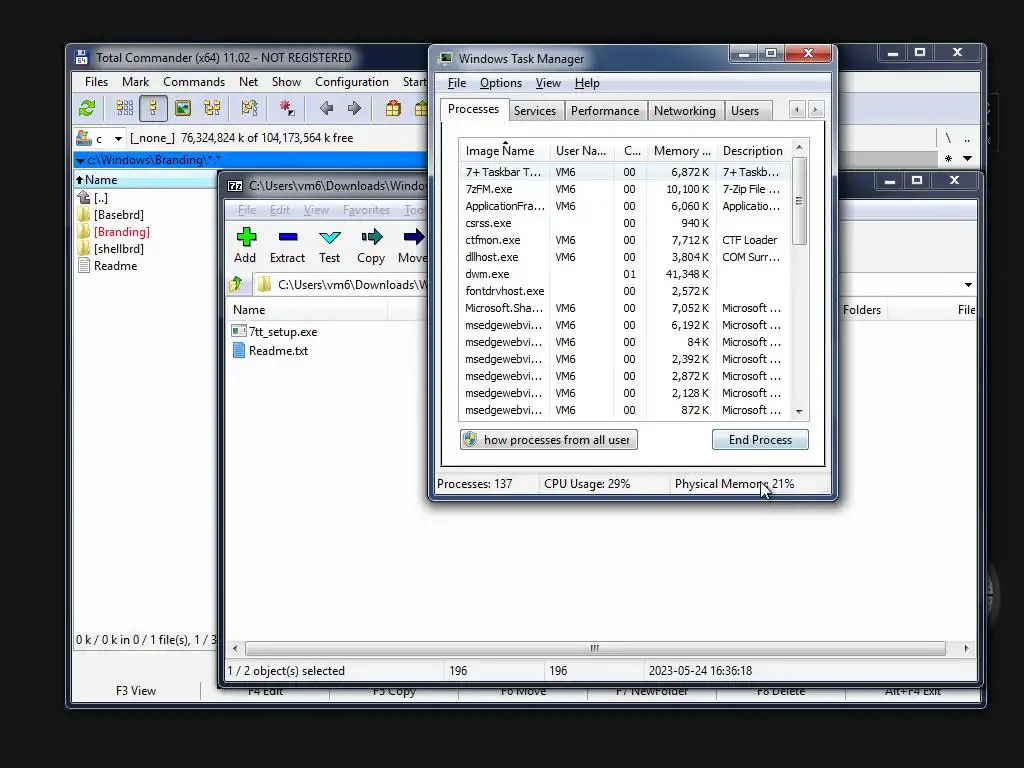Enable thumbnail view icon in Total Commander

coord(183,108)
